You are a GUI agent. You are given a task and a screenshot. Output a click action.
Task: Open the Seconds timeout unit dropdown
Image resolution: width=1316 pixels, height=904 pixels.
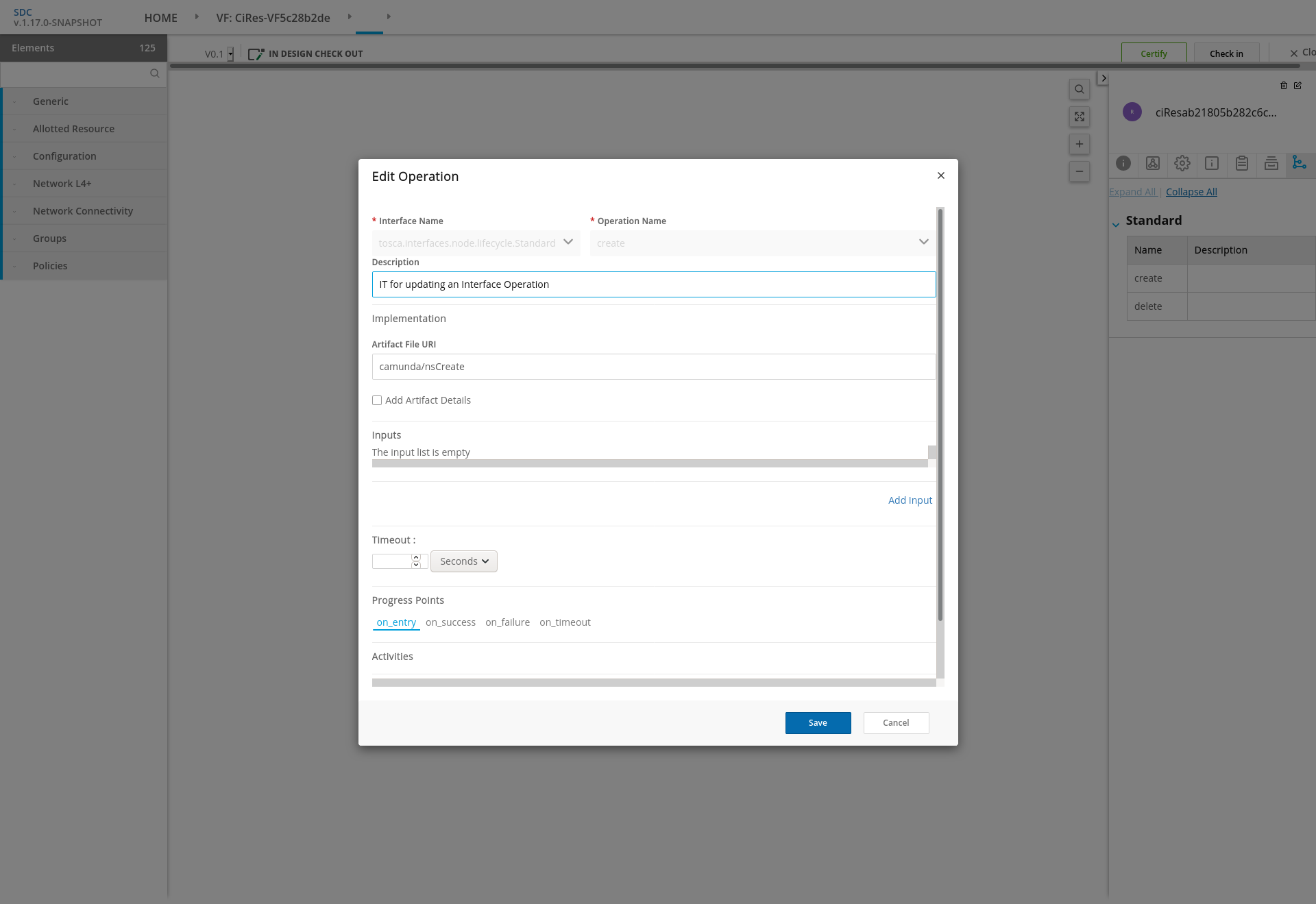click(464, 561)
